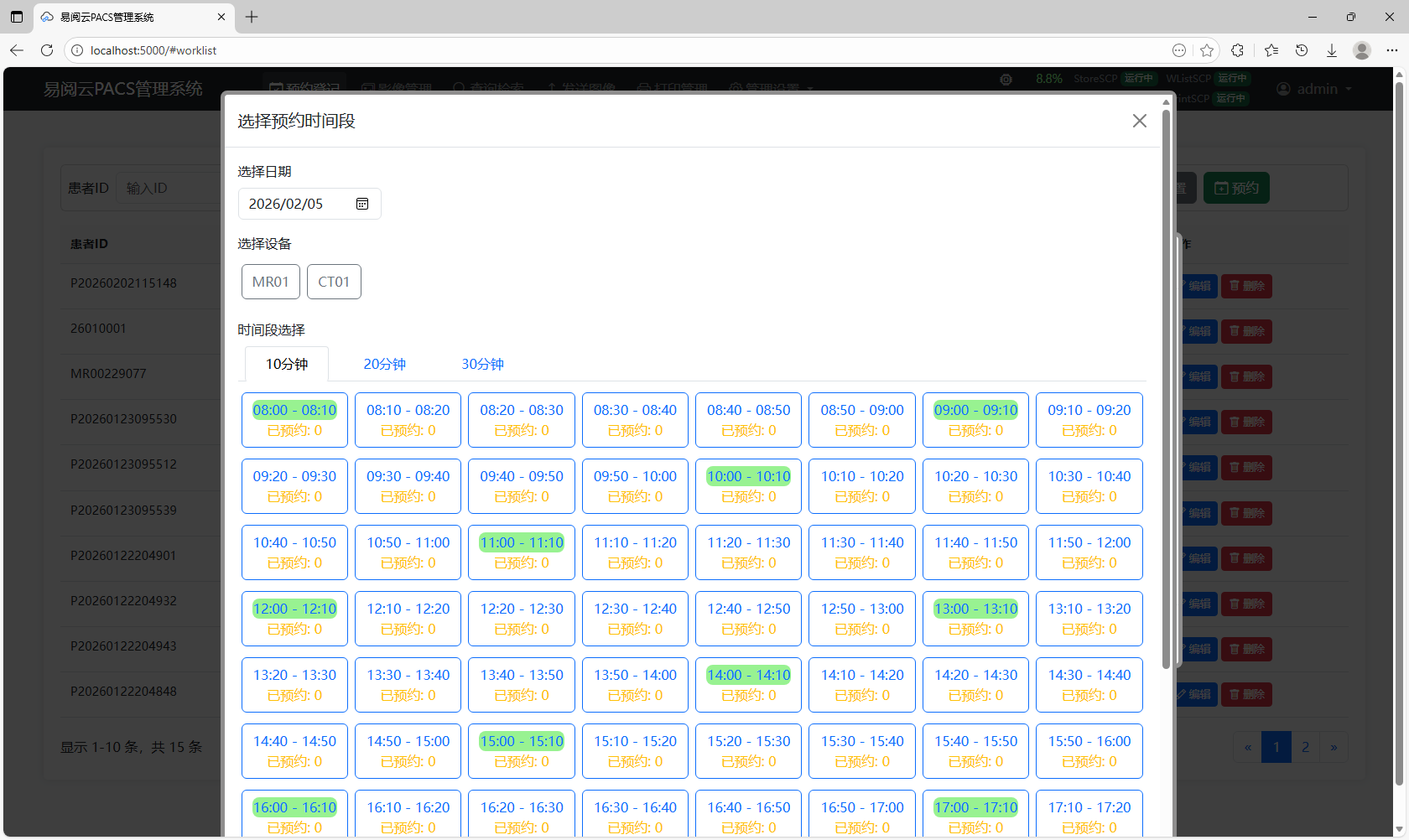Click the browser back arrow
Viewport: 1409px width, 840px height.
[17, 50]
